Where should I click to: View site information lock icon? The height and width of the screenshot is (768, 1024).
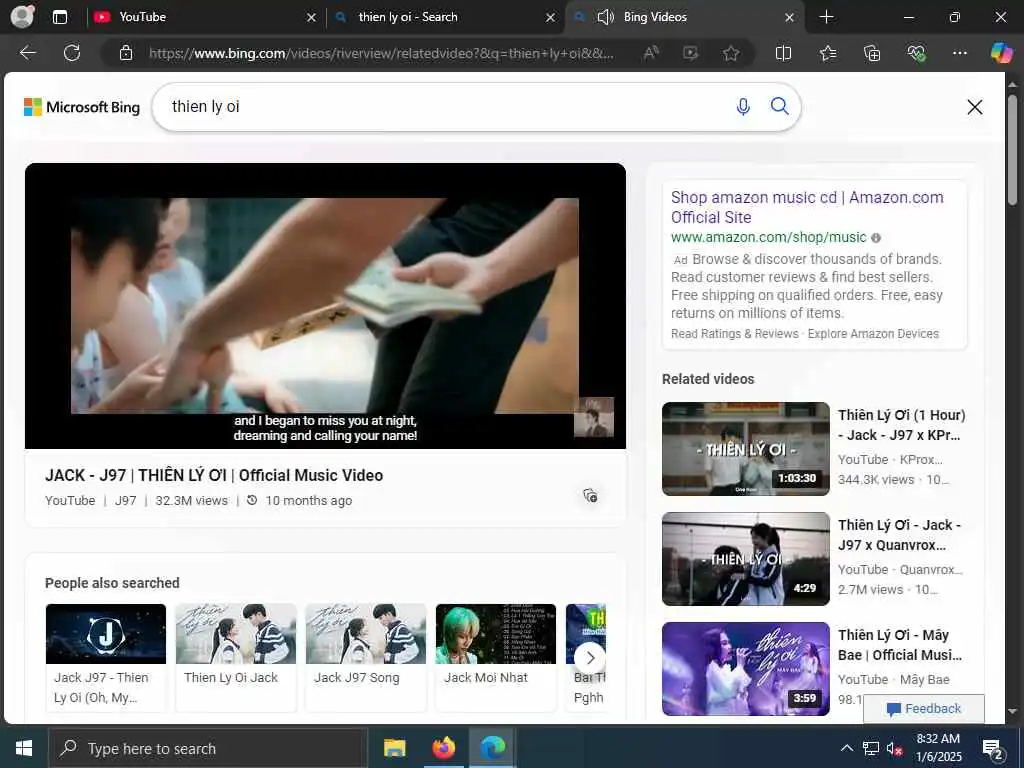coord(126,53)
